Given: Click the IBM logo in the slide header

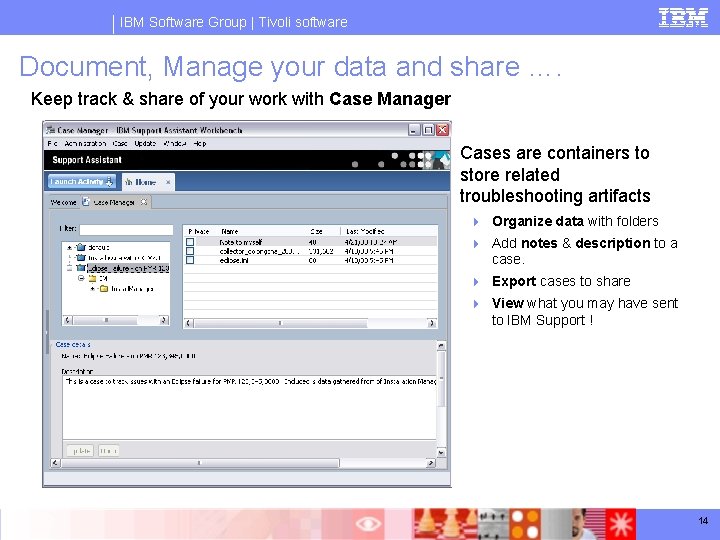Looking at the screenshot, I should [683, 17].
